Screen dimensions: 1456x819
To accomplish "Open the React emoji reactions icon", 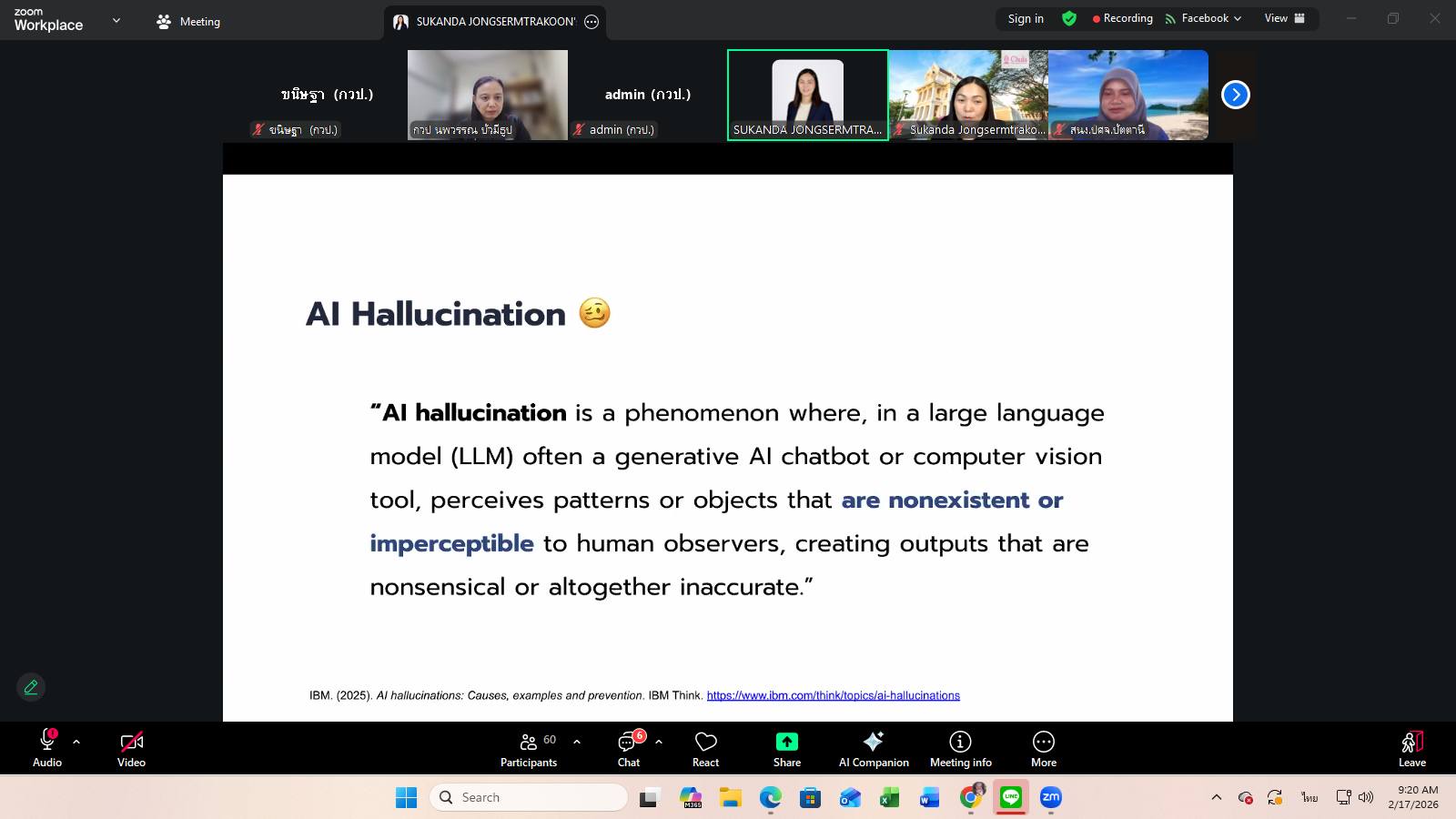I will click(705, 742).
